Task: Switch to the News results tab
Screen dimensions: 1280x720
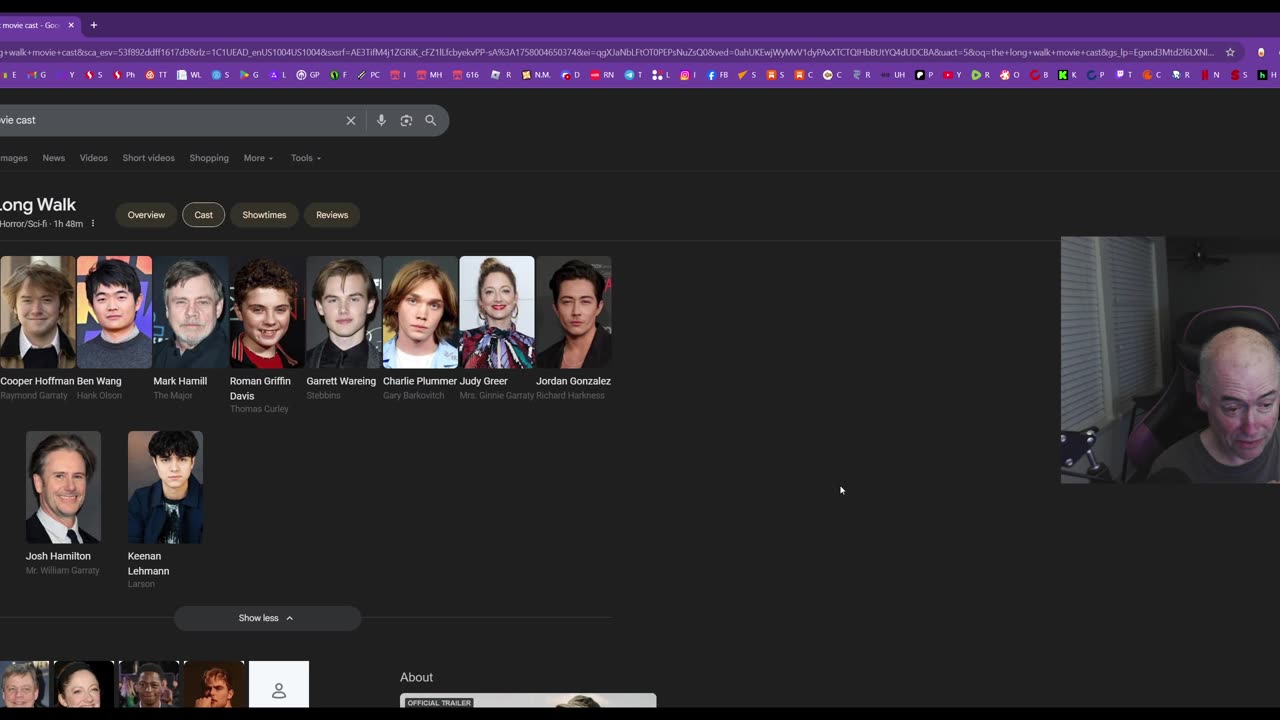Action: (x=54, y=158)
